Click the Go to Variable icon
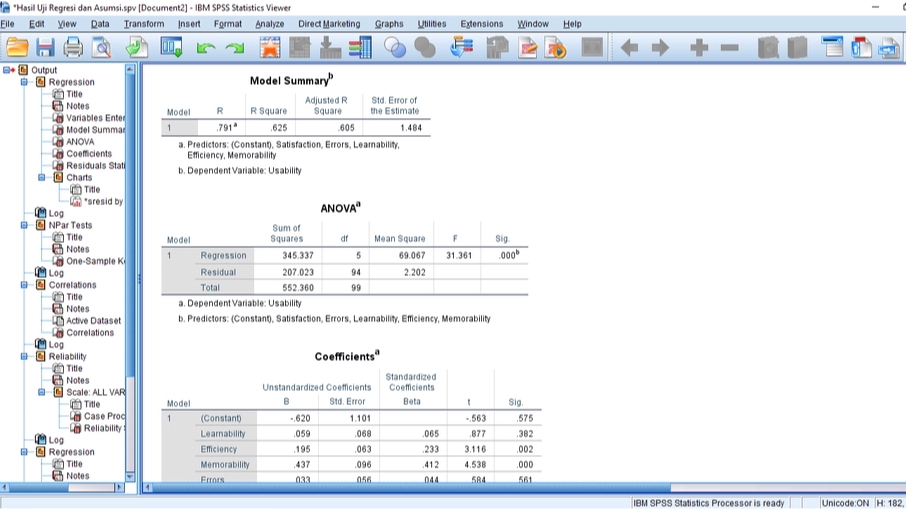Screen dimensions: 906x509 click(x=330, y=47)
